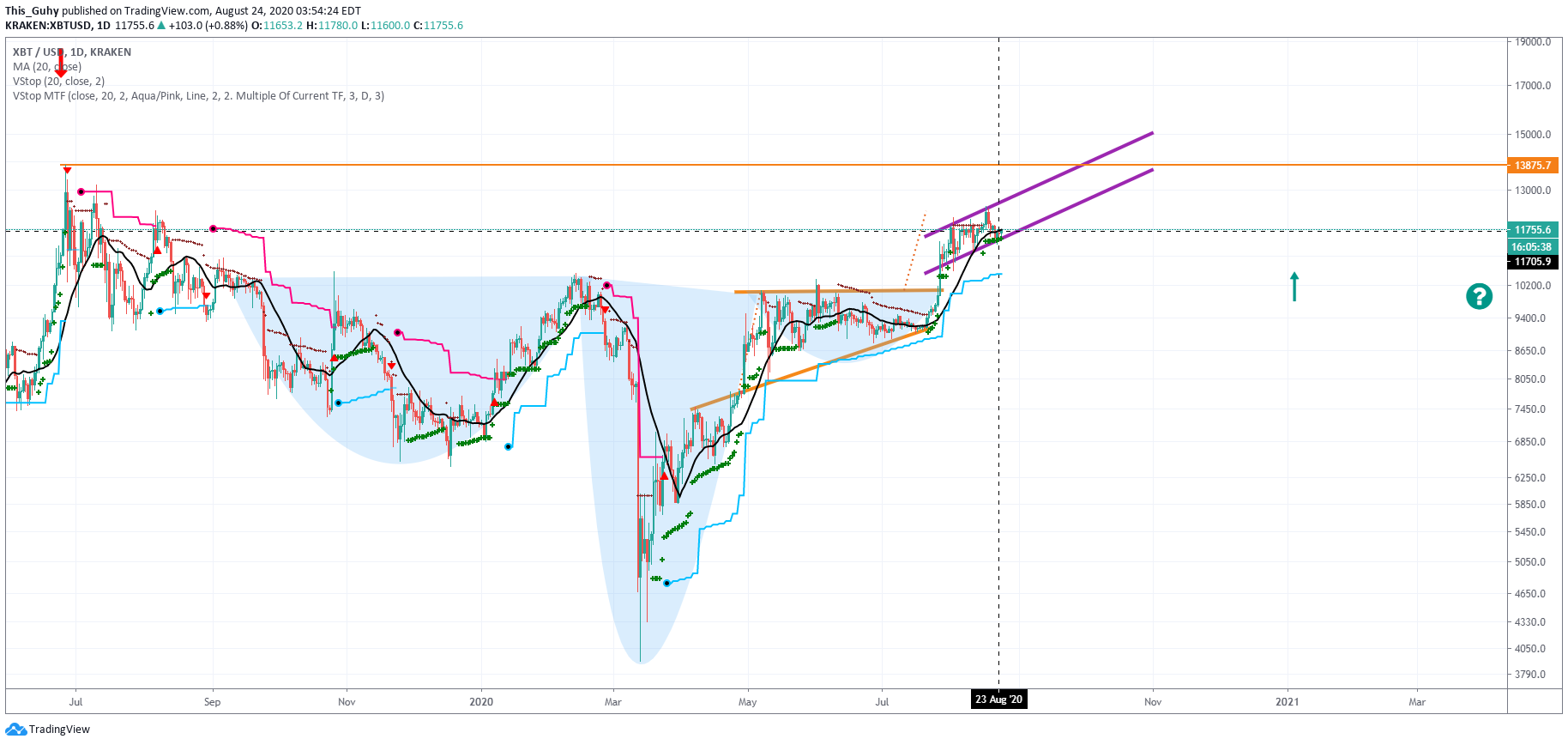Click the green question mark circle

tap(1479, 296)
